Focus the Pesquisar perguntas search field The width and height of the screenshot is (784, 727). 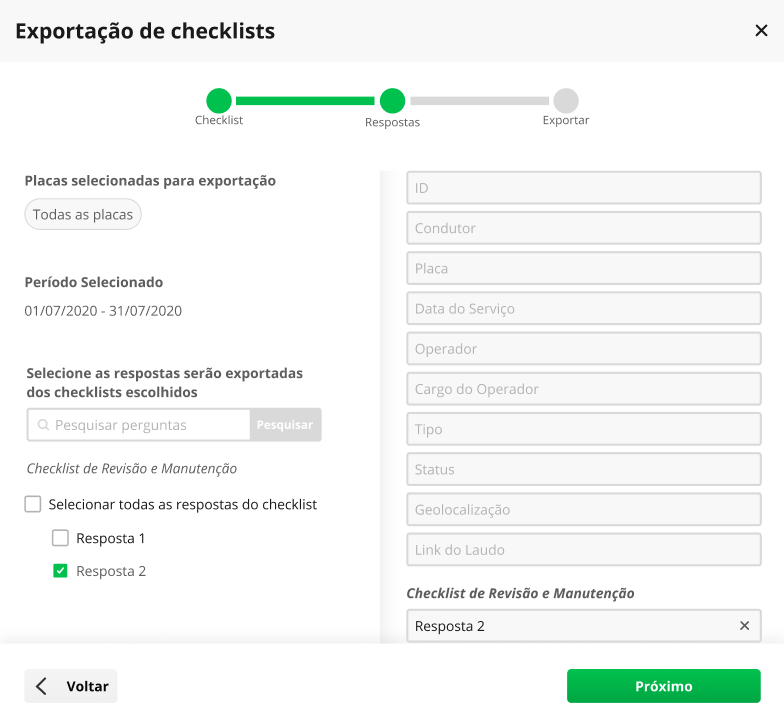tap(139, 424)
